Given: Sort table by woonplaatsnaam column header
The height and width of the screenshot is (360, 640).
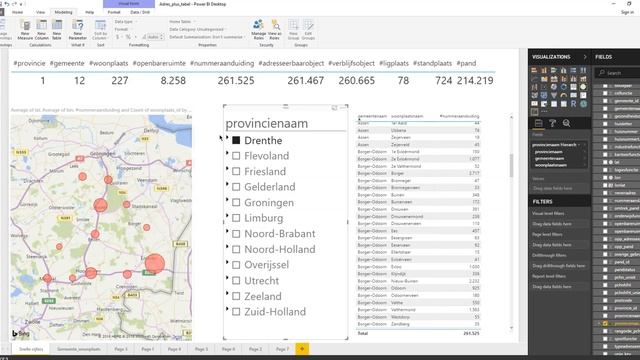Looking at the screenshot, I should (407, 116).
